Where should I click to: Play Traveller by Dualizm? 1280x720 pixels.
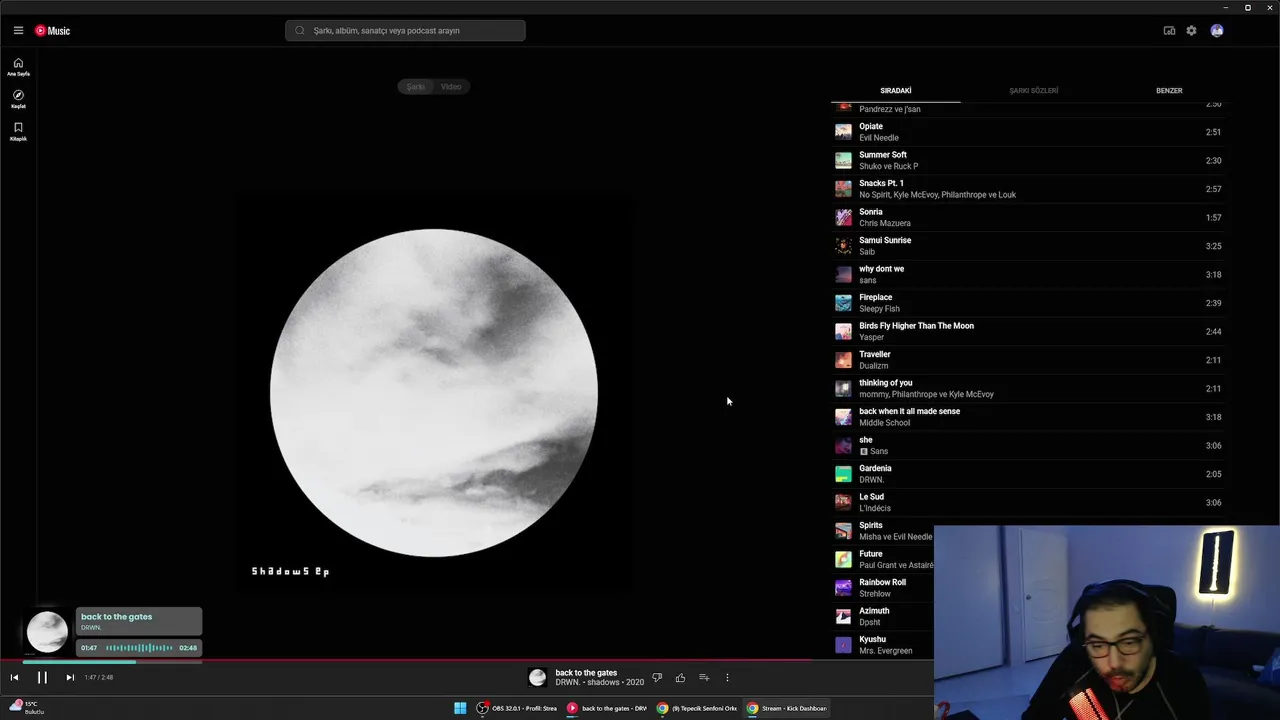[1030, 360]
